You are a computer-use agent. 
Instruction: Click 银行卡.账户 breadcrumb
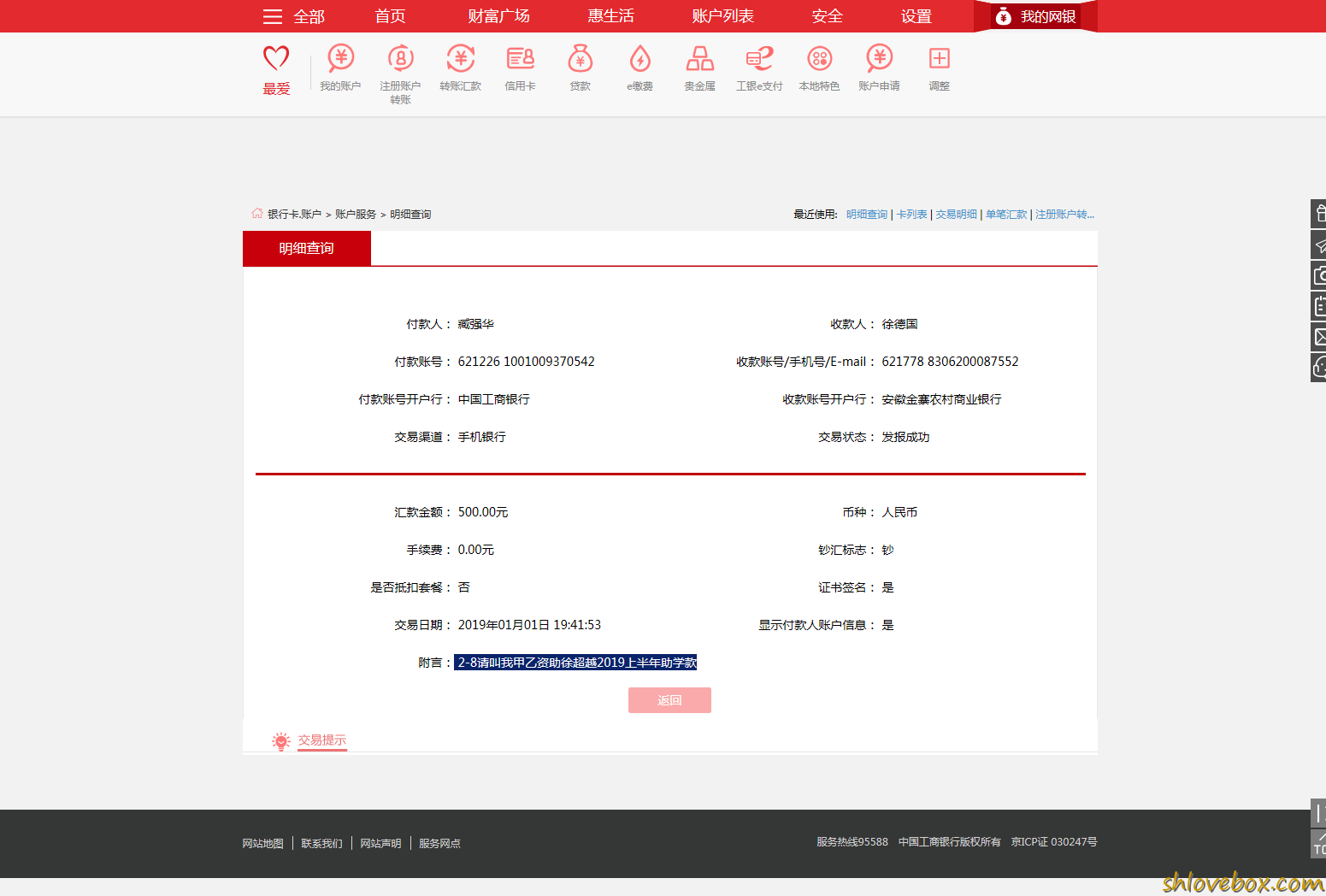click(294, 215)
